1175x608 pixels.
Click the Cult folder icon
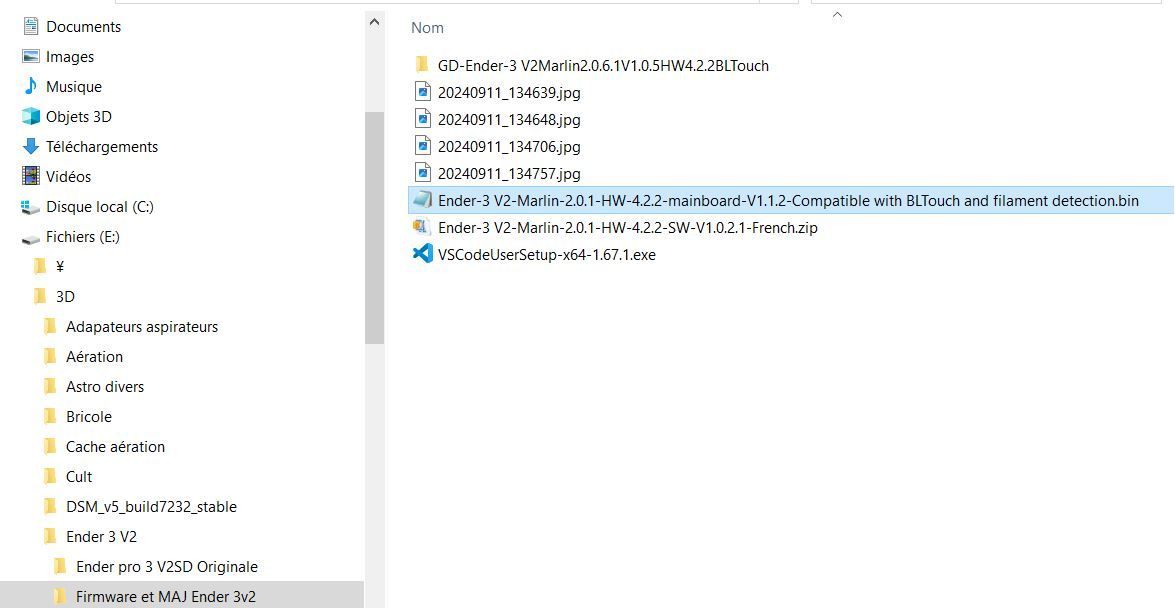50,475
